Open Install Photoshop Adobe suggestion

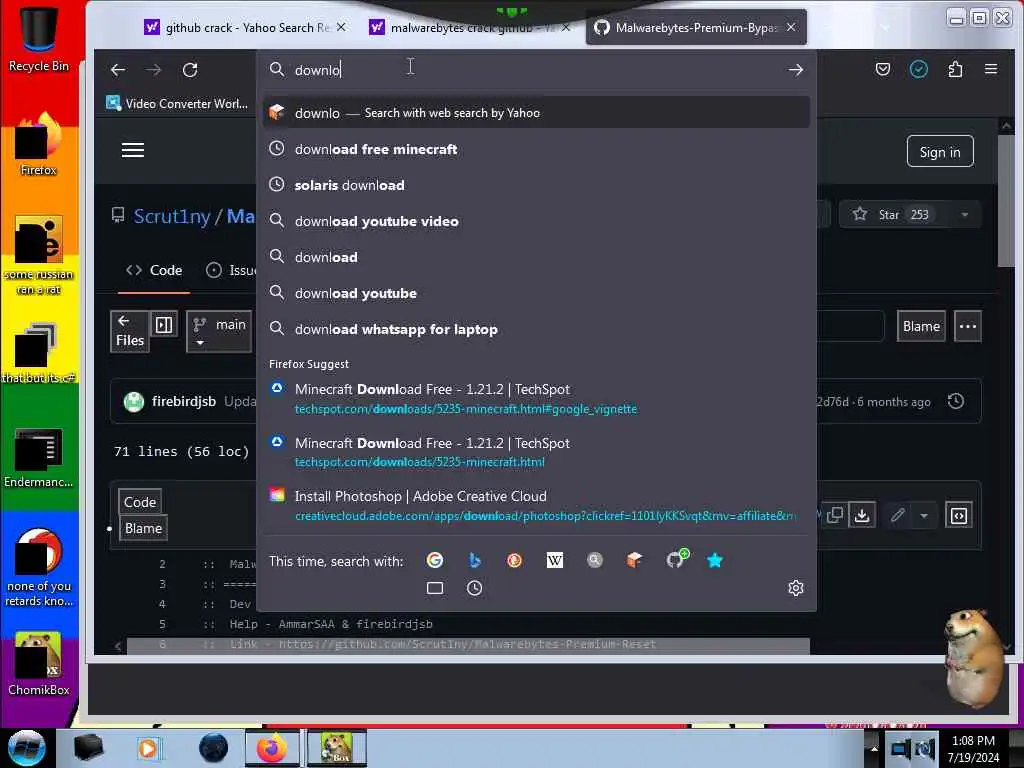[x=536, y=505]
